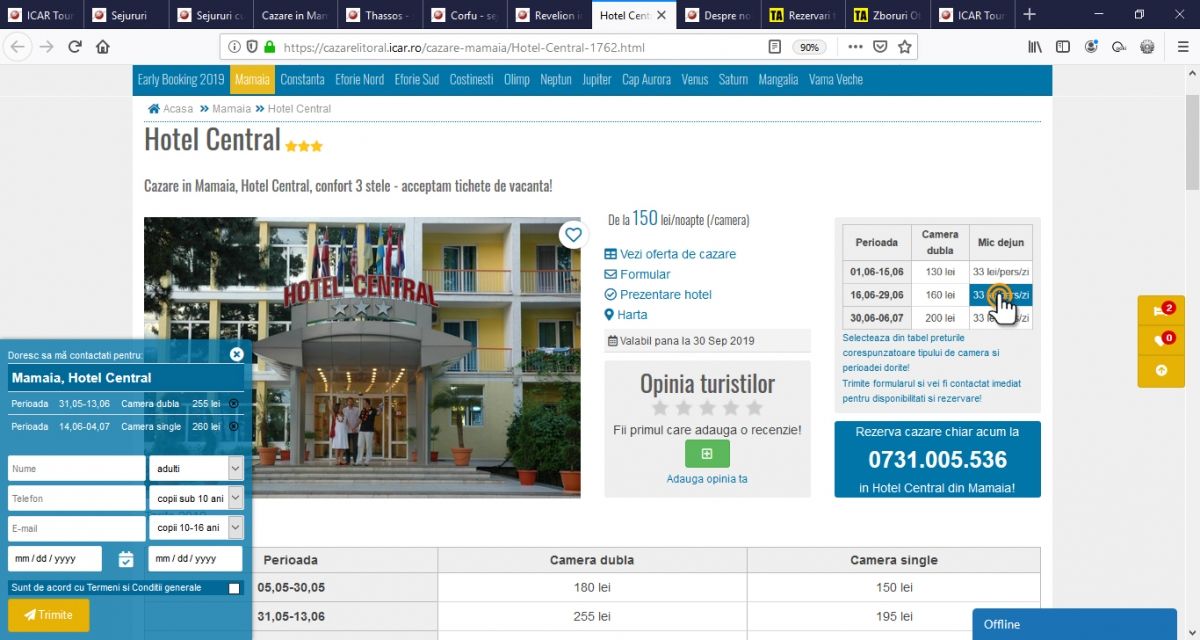Screen dimensions: 1200x640
Task: Close the contact form panel
Action: 236,354
